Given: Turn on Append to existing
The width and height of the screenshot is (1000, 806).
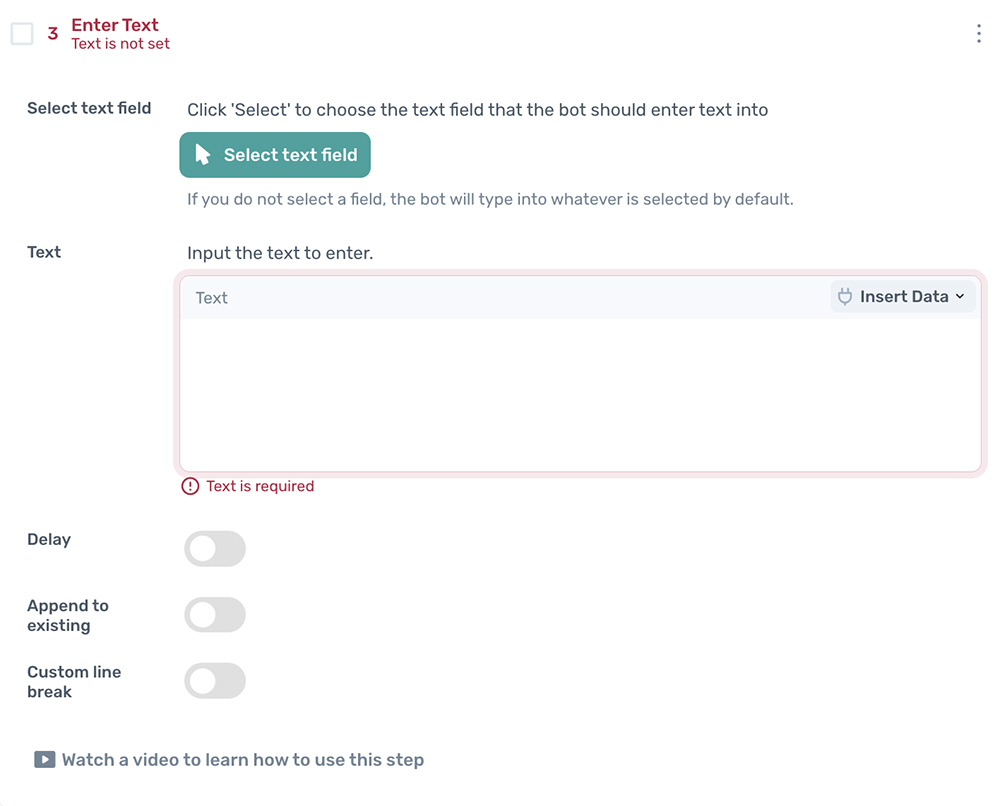Looking at the screenshot, I should click(x=214, y=614).
